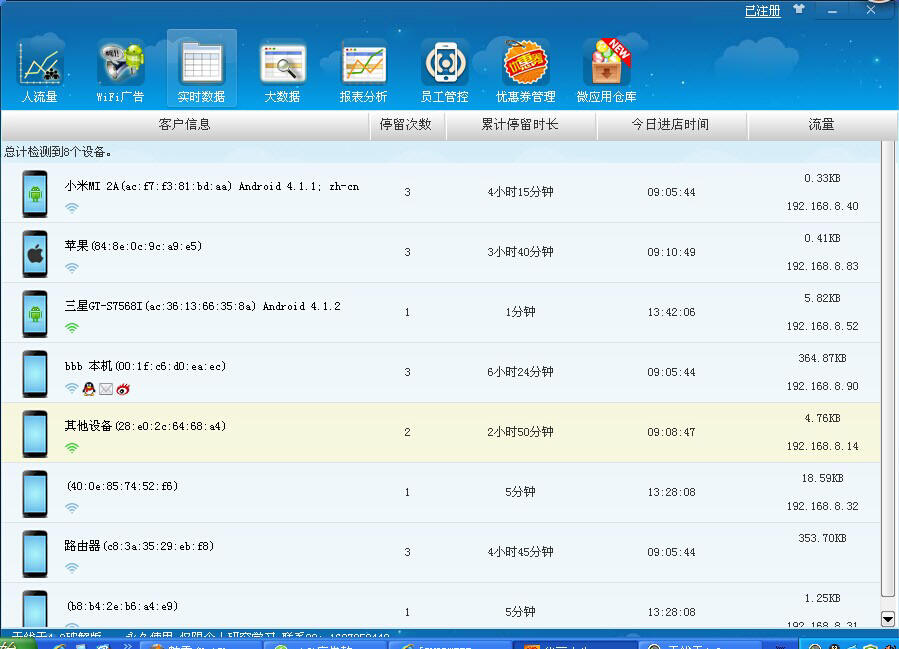Click the QQ penguin icon under bbb 本机
Screen dimensions: 899x649
pyautogui.click(x=89, y=389)
